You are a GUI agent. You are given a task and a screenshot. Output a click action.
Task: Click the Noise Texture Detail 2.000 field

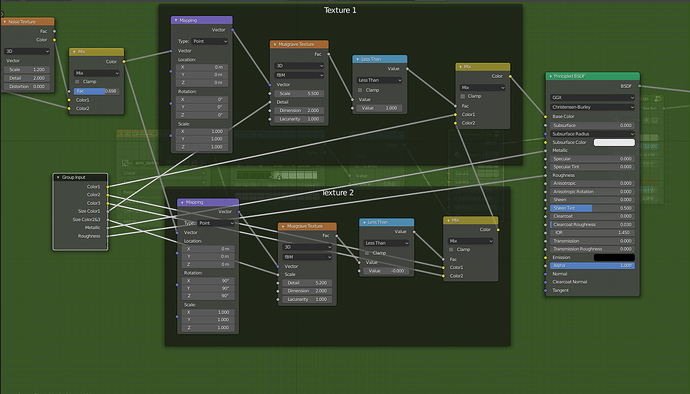pyautogui.click(x=27, y=78)
